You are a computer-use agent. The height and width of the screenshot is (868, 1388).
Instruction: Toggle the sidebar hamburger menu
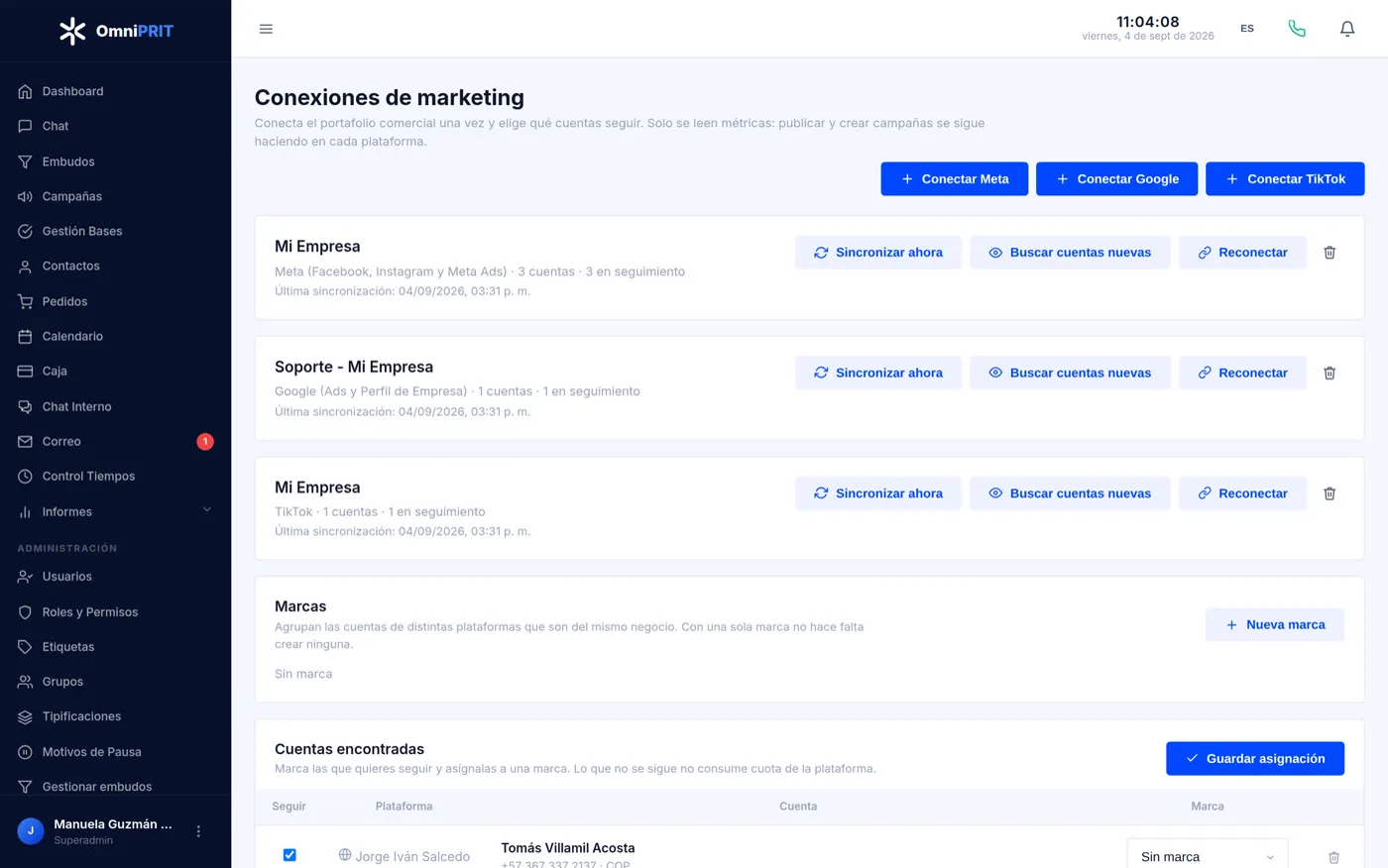click(x=266, y=29)
